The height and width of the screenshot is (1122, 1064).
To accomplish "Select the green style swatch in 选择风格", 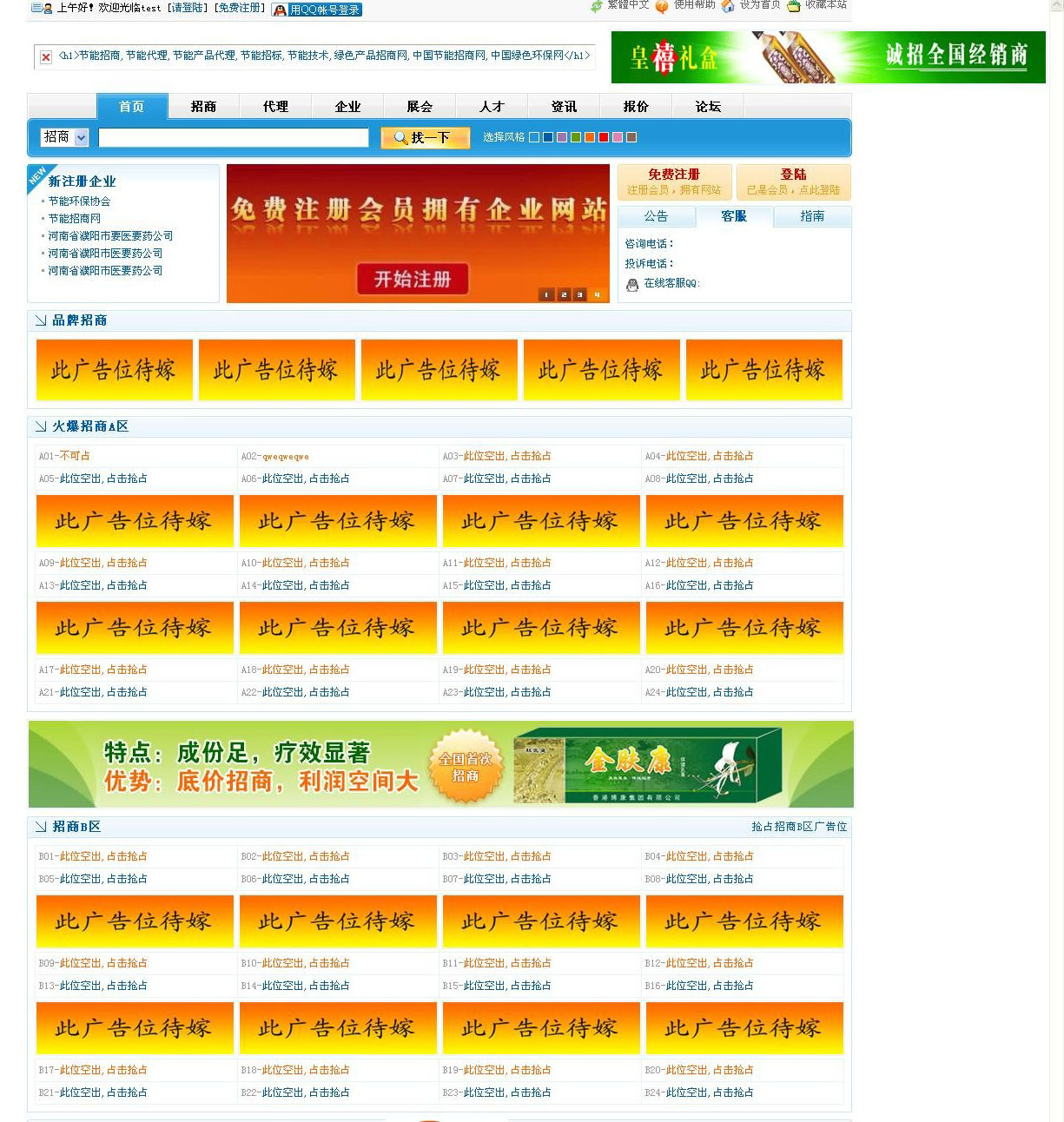I will pos(576,136).
